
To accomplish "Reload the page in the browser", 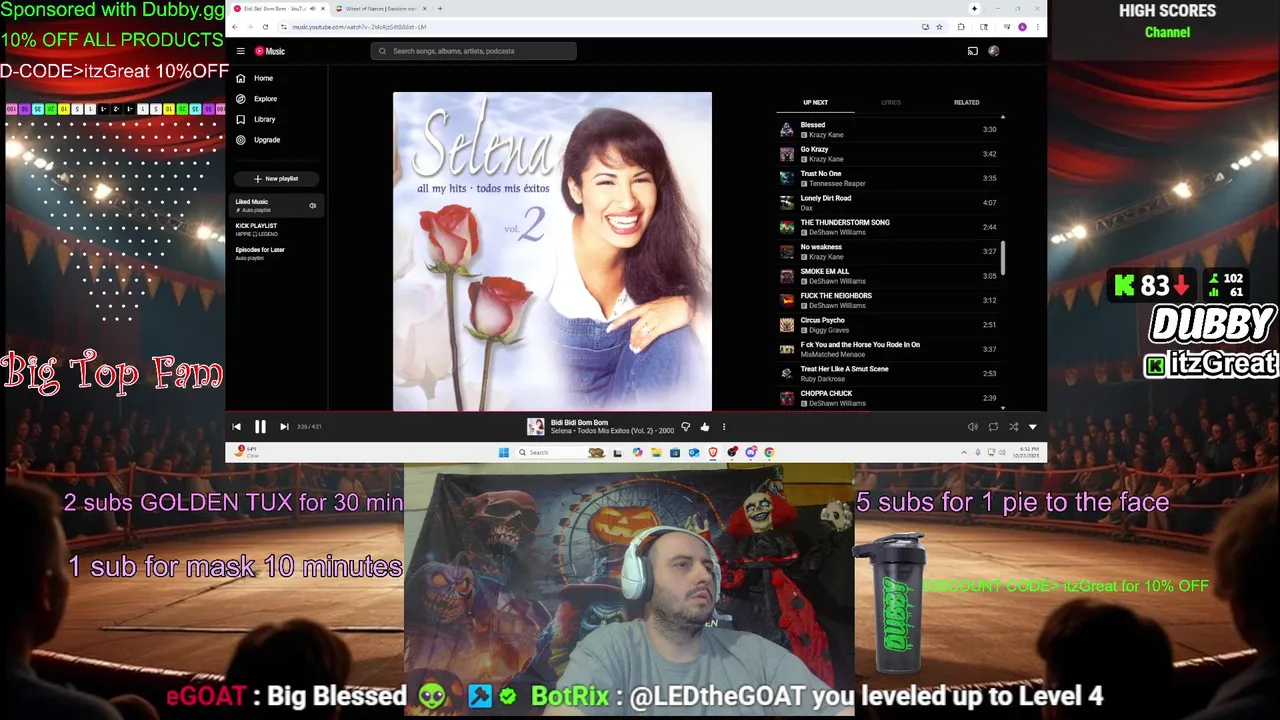I will [x=265, y=27].
